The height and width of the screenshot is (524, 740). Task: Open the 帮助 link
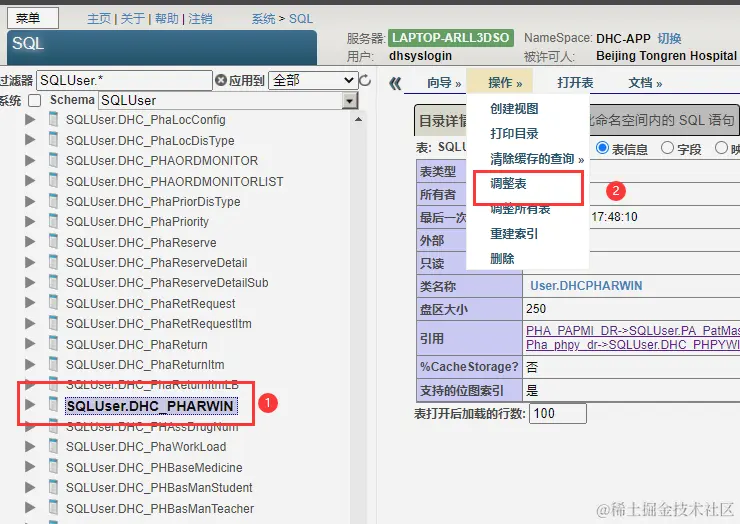[166, 19]
